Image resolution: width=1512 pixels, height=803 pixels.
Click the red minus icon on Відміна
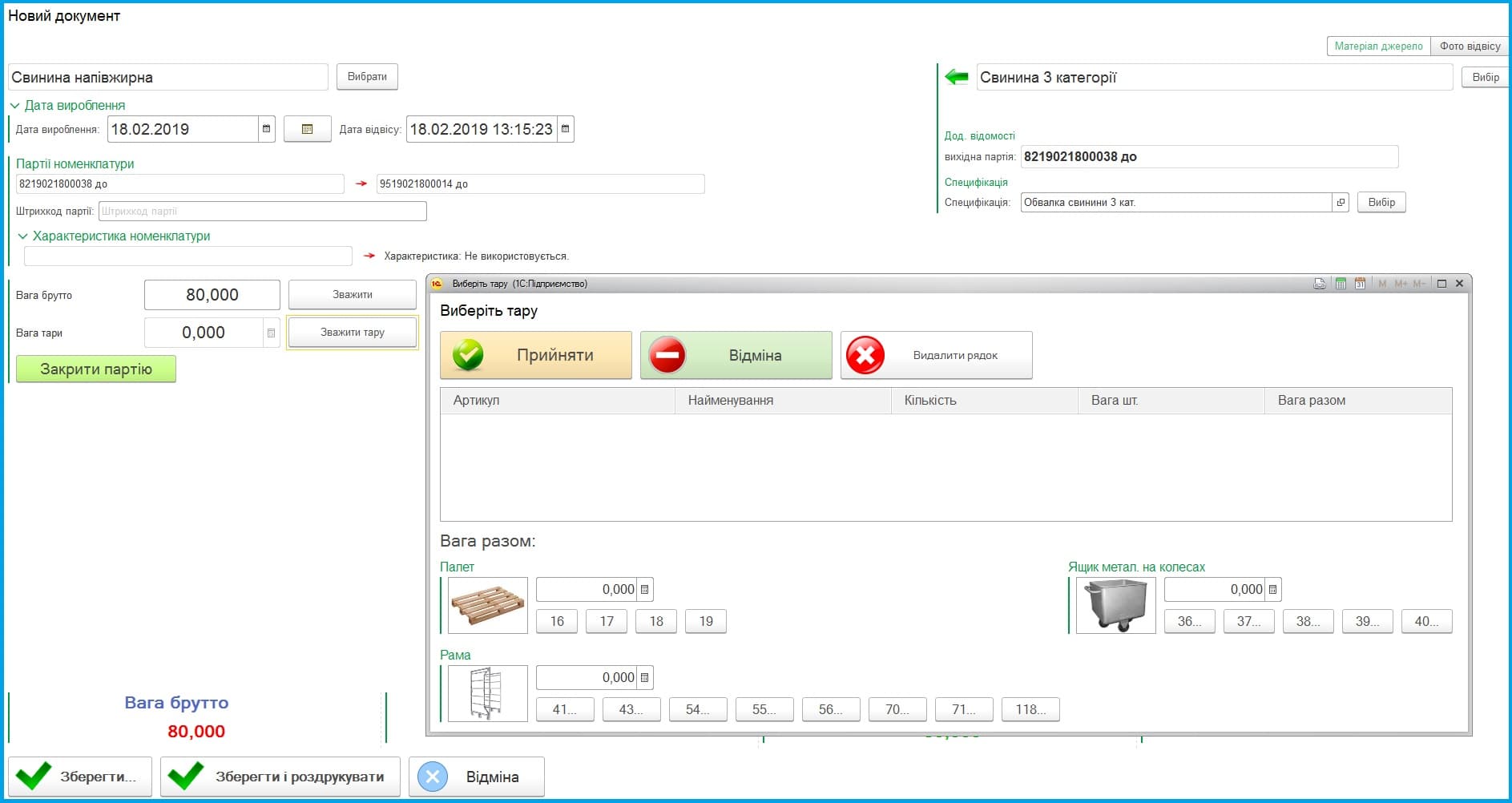(x=667, y=355)
